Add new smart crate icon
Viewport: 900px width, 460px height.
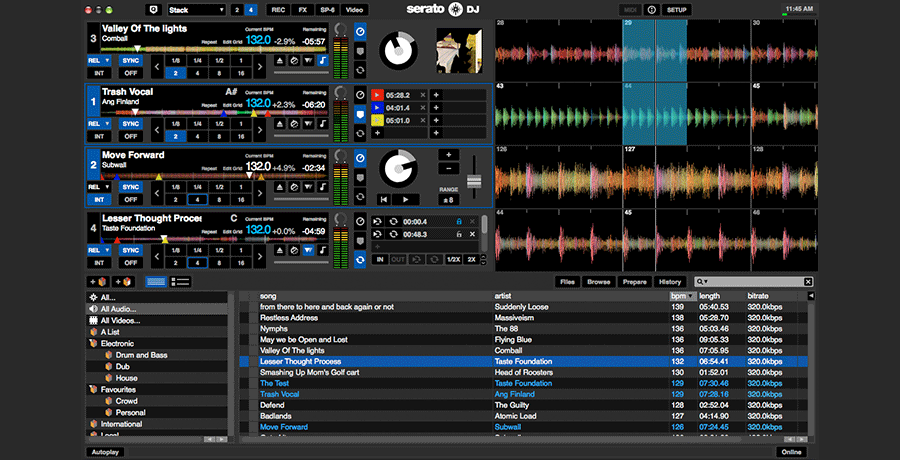pyautogui.click(x=123, y=282)
